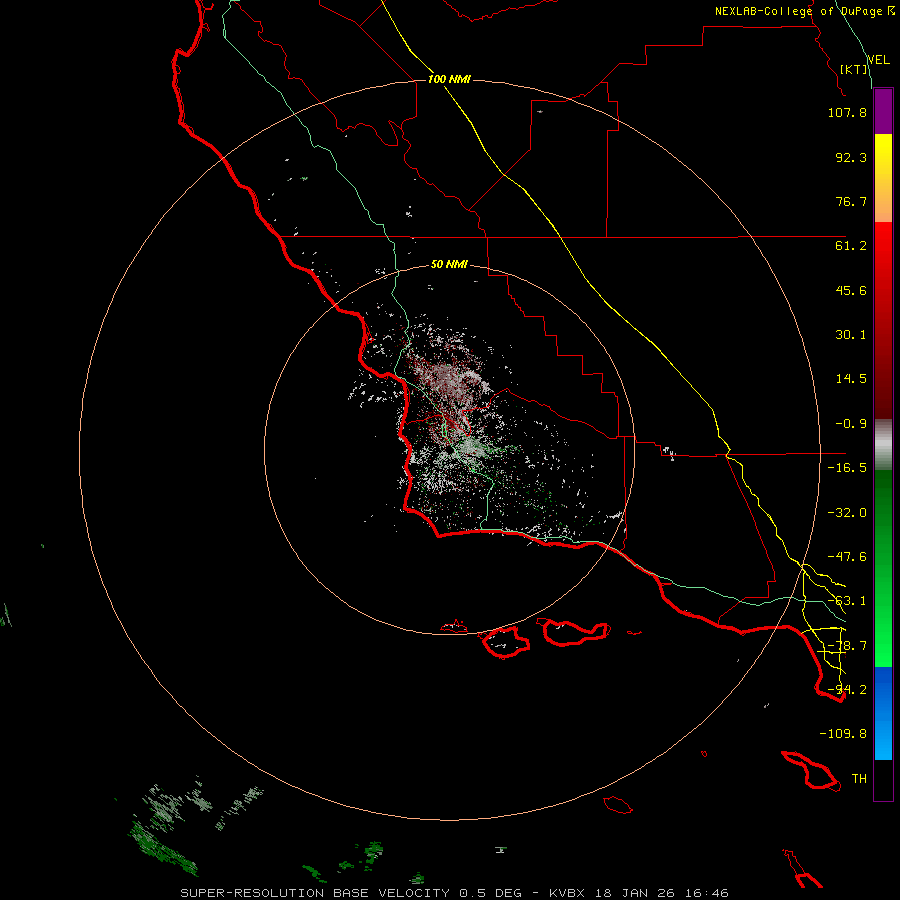The width and height of the screenshot is (900, 900).
Task: Click the 76.7 velocity scale value
Action: [851, 201]
